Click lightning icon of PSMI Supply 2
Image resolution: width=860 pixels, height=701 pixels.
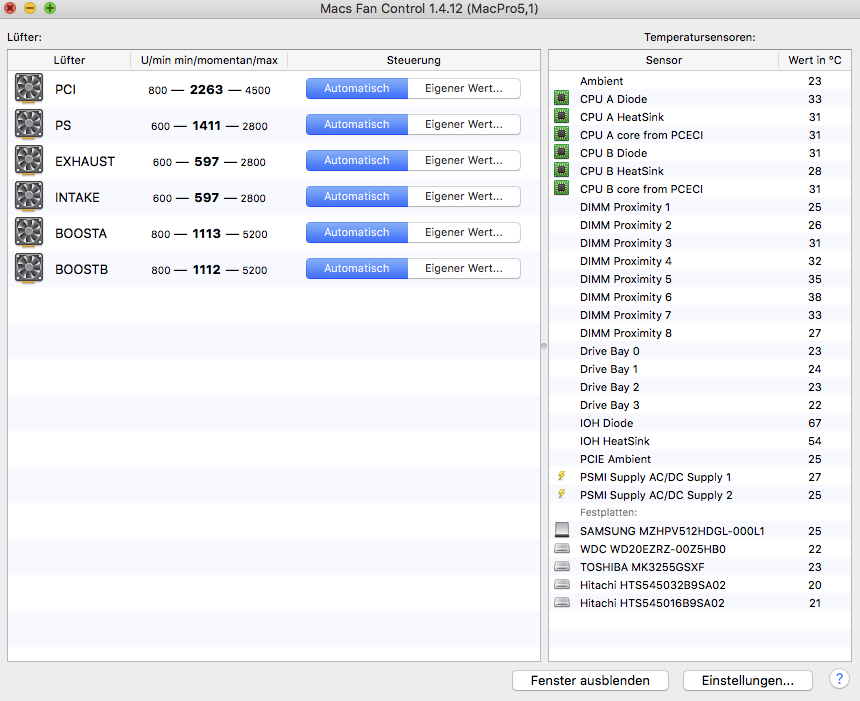pyautogui.click(x=561, y=494)
